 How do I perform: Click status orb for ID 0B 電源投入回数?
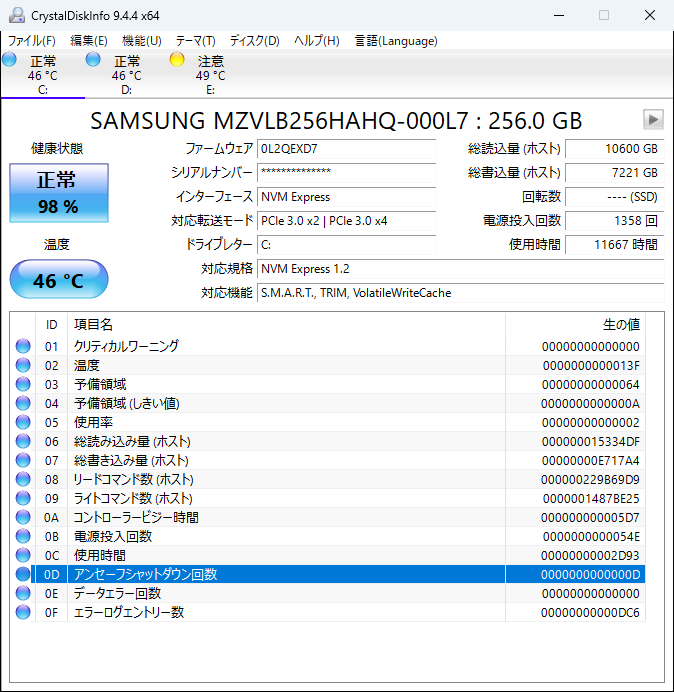point(23,536)
